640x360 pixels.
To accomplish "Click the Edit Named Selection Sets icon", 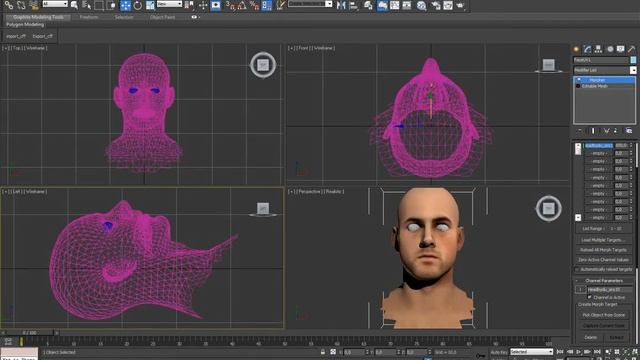I will 281,5.
